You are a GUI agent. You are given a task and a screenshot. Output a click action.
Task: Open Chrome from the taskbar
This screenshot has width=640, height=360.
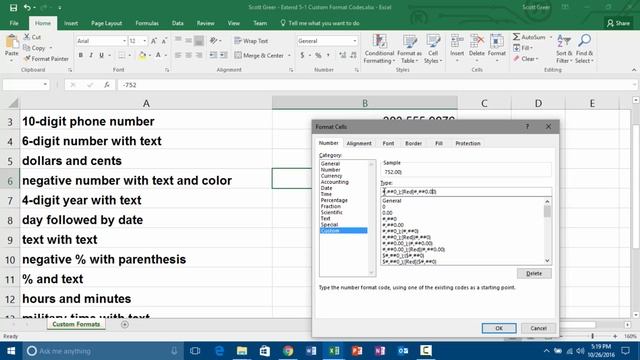point(288,351)
